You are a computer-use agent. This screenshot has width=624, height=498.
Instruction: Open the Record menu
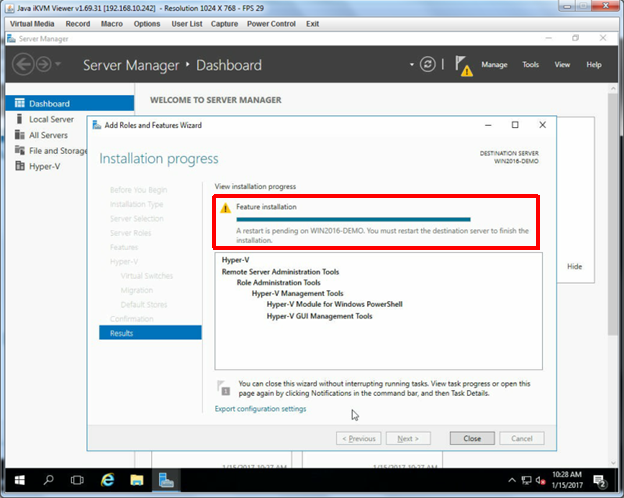coord(78,24)
